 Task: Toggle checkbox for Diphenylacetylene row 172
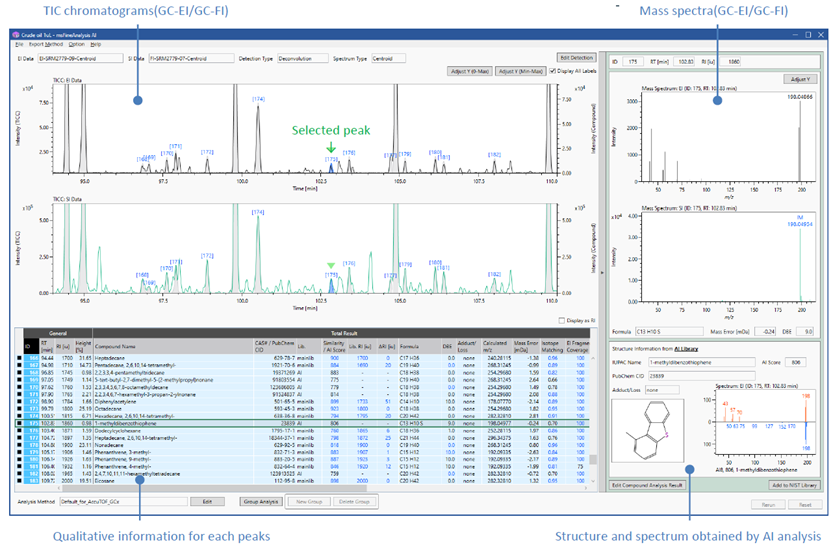19,401
